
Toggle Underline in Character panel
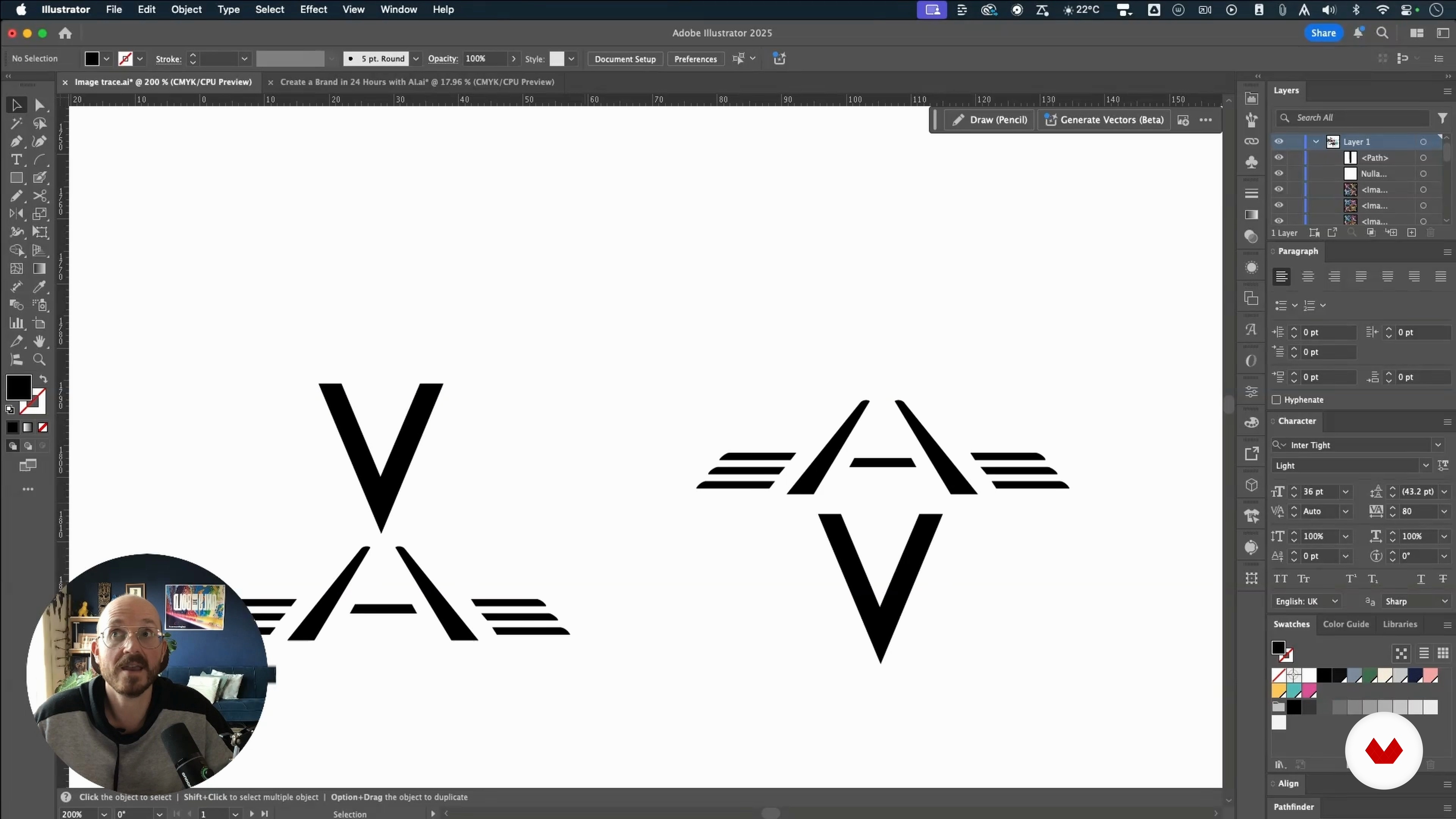tap(1421, 579)
